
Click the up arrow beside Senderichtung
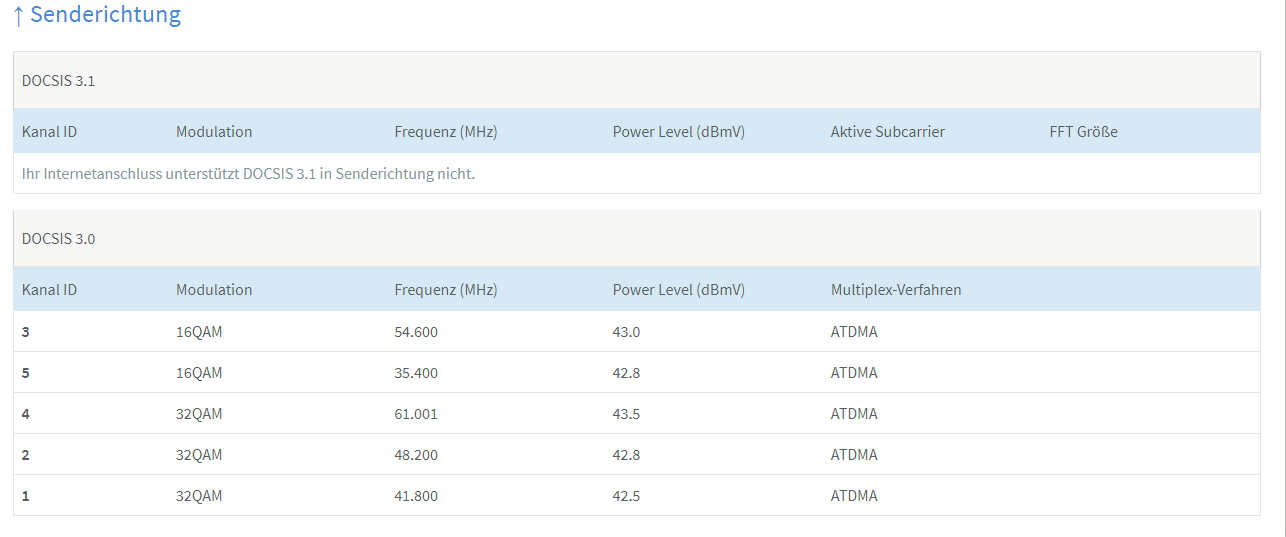pyautogui.click(x=18, y=15)
